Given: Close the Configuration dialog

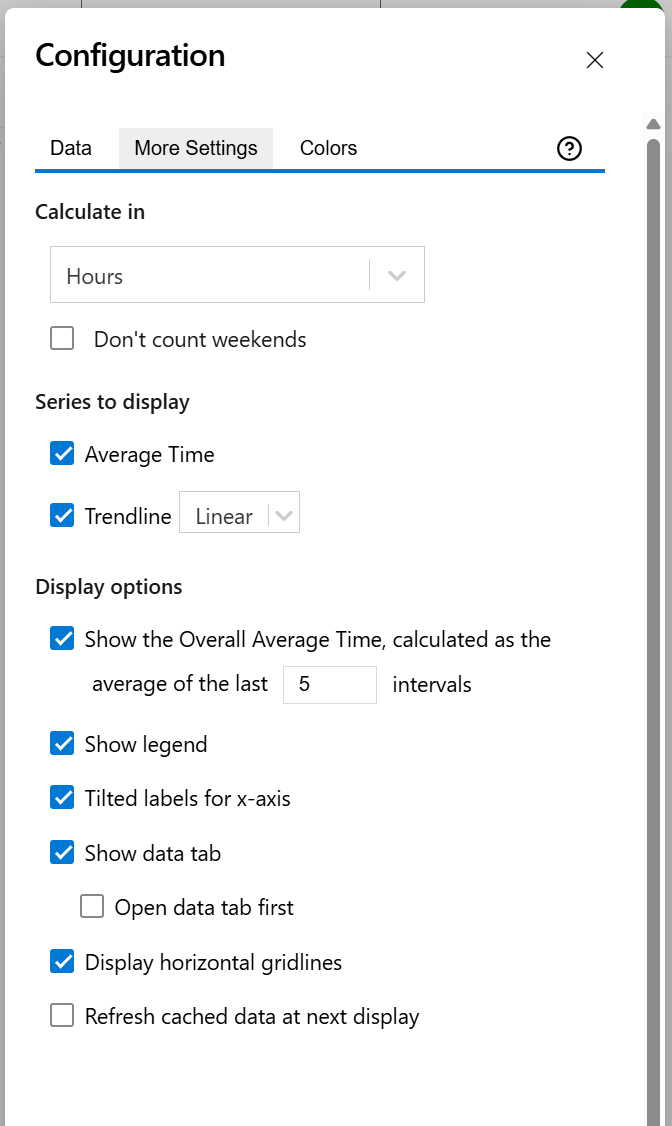Looking at the screenshot, I should click(x=595, y=60).
